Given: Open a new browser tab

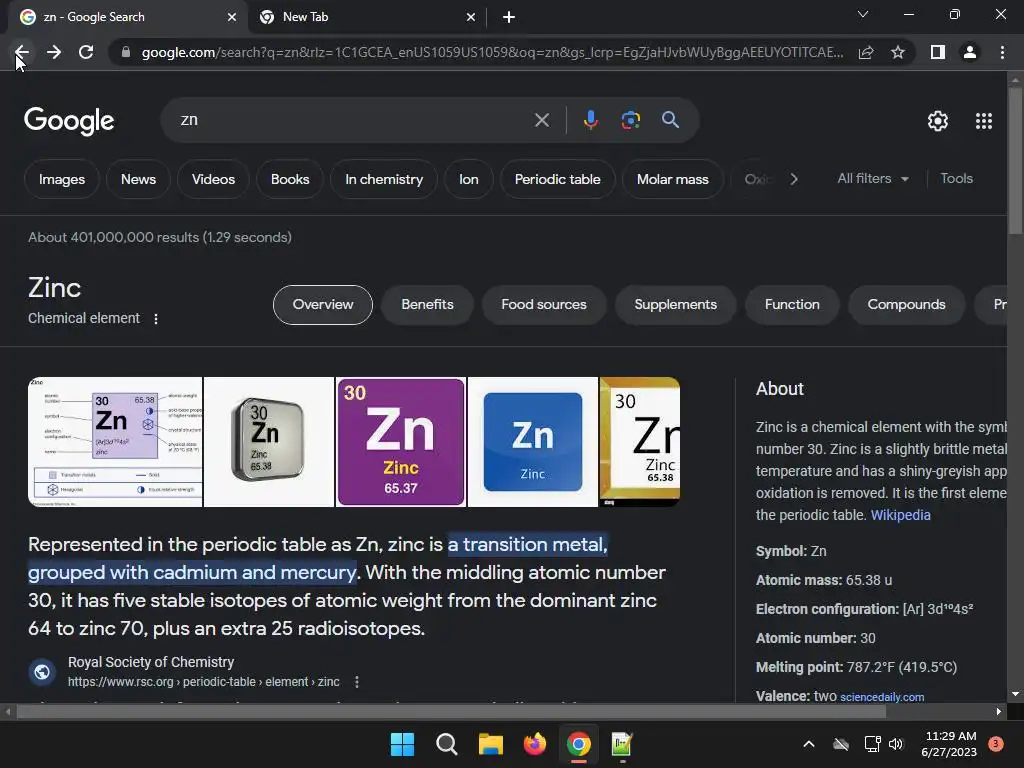Looking at the screenshot, I should (509, 18).
